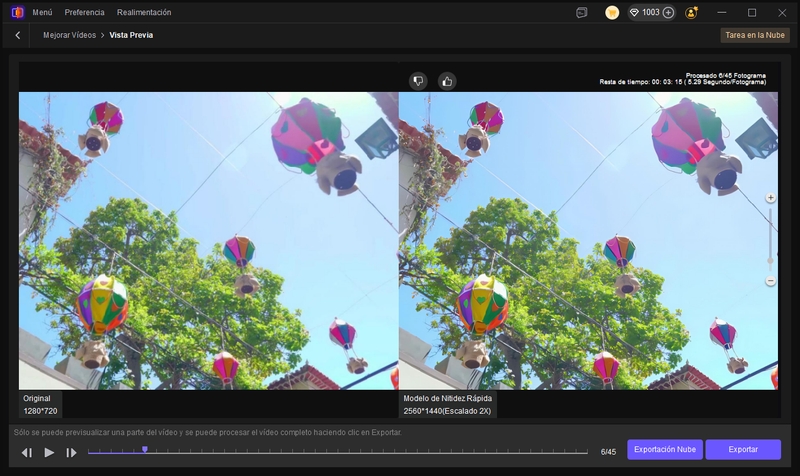Add credits with the plus icon
Screen dimensions: 800x476
click(668, 13)
